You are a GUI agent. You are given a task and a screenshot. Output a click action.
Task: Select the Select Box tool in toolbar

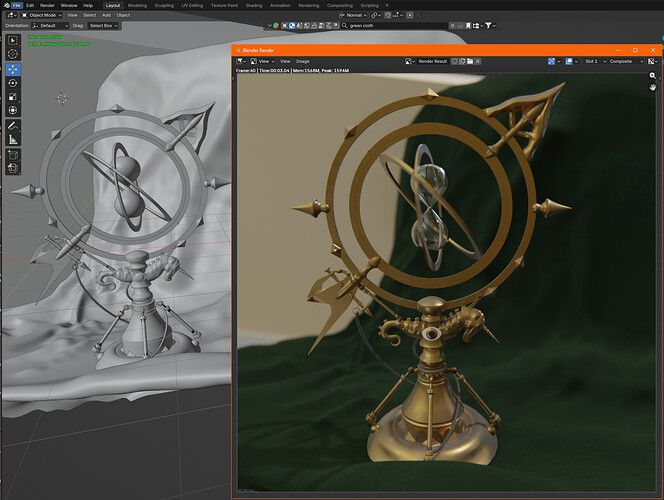click(13, 41)
